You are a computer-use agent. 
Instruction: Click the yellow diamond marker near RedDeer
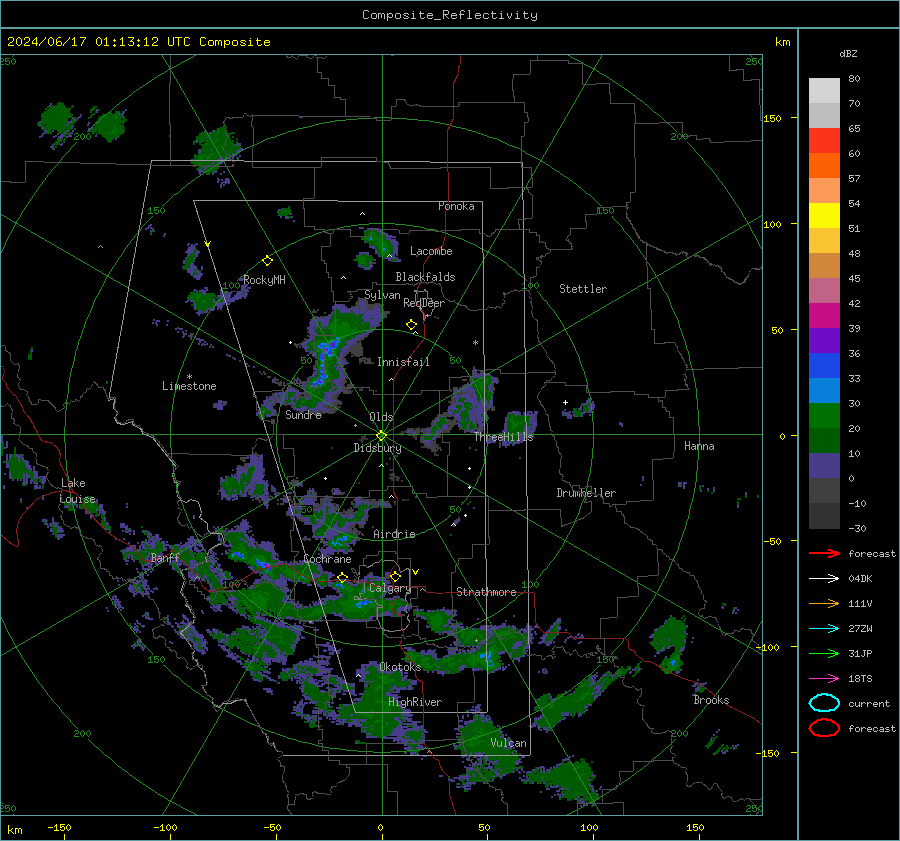coord(412,325)
